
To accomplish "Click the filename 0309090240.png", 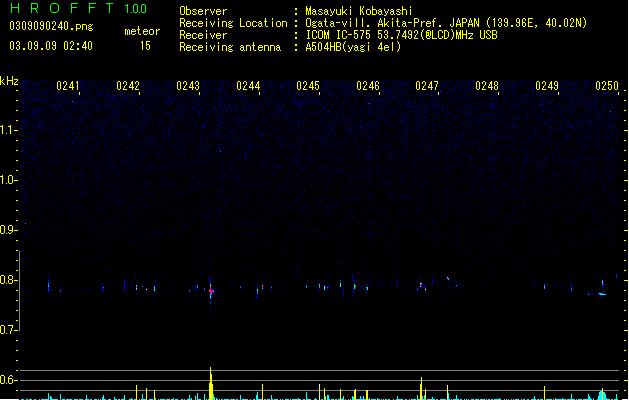I will click(51, 26).
